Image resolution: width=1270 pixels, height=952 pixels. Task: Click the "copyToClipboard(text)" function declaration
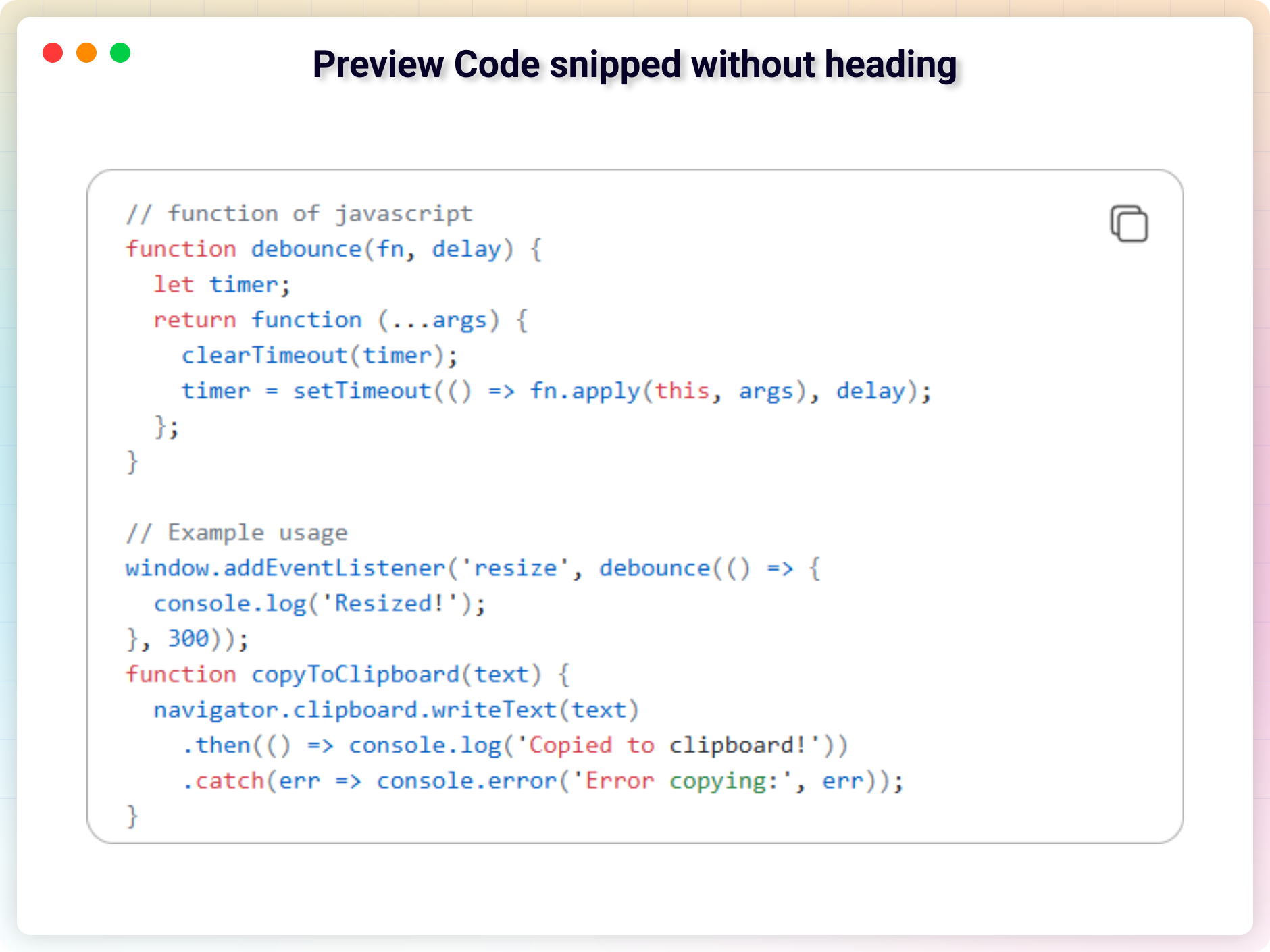point(396,675)
